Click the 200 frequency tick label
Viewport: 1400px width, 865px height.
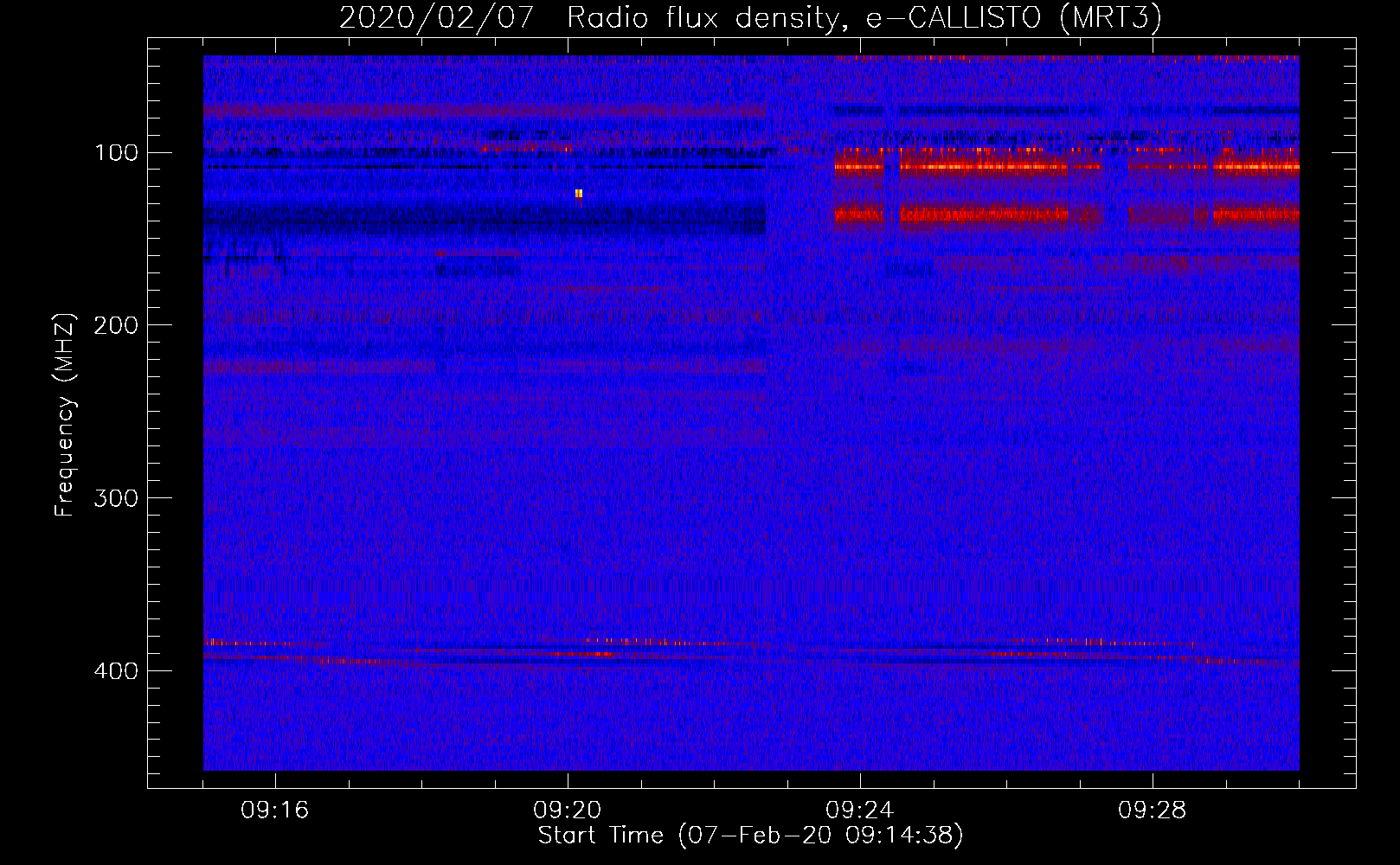pos(117,325)
